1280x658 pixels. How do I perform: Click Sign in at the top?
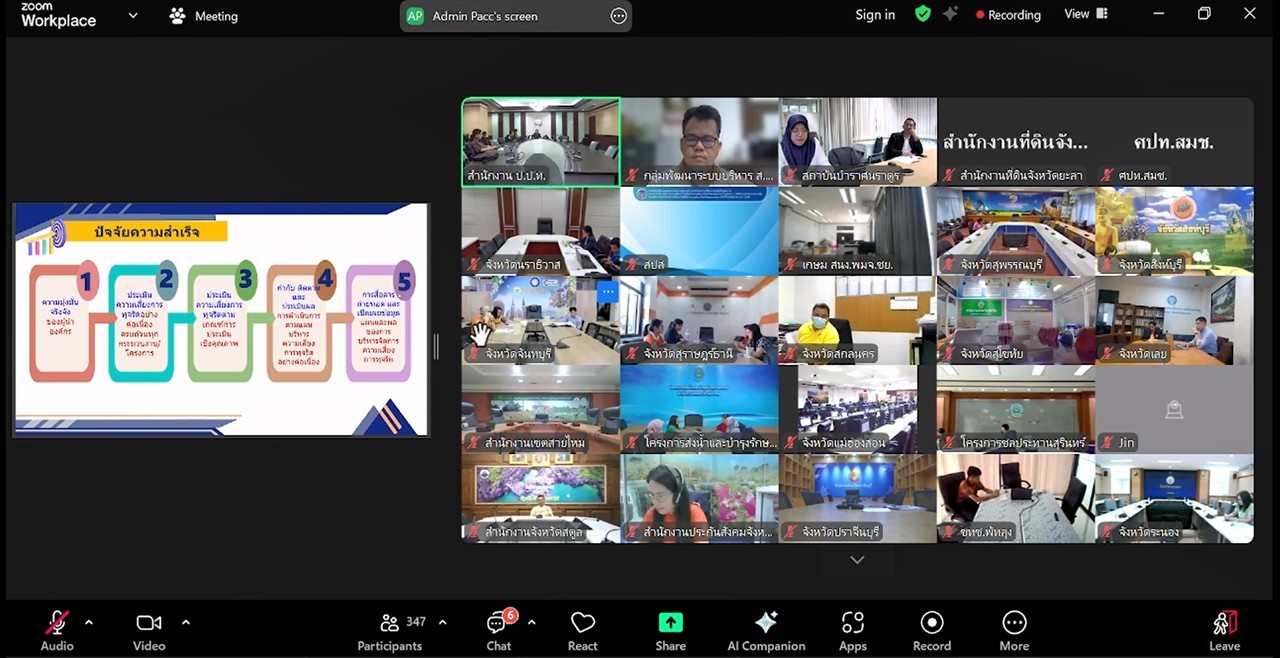pos(875,15)
